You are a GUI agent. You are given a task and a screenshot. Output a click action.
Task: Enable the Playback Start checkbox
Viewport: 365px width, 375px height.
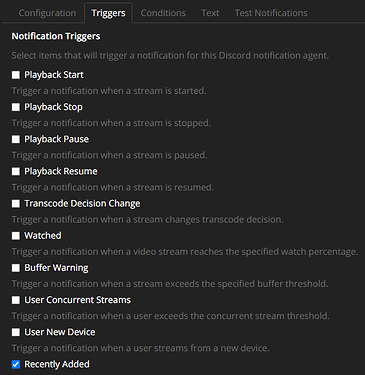pyautogui.click(x=16, y=75)
